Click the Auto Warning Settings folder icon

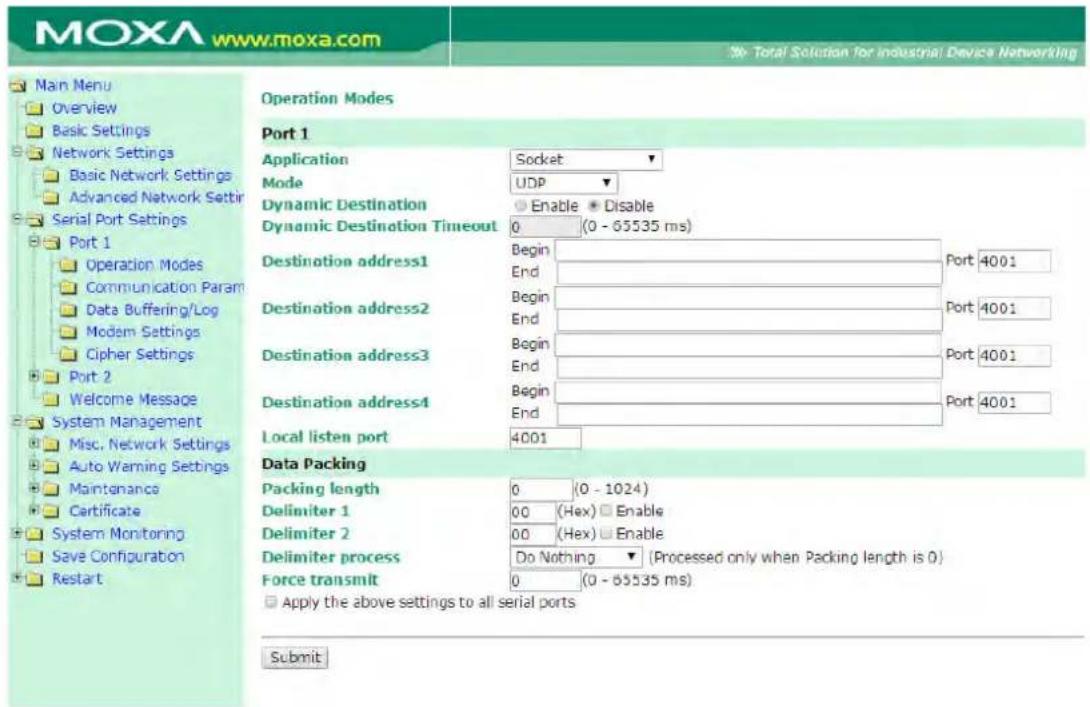[x=51, y=467]
